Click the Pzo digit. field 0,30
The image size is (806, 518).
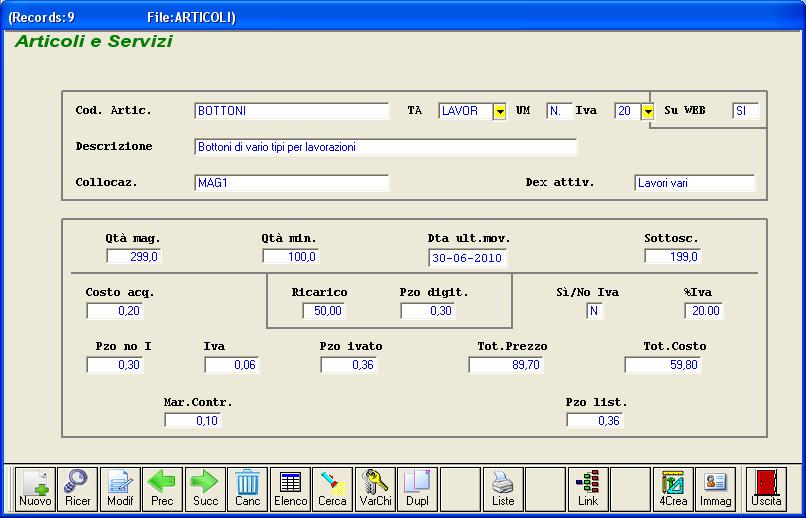click(428, 311)
